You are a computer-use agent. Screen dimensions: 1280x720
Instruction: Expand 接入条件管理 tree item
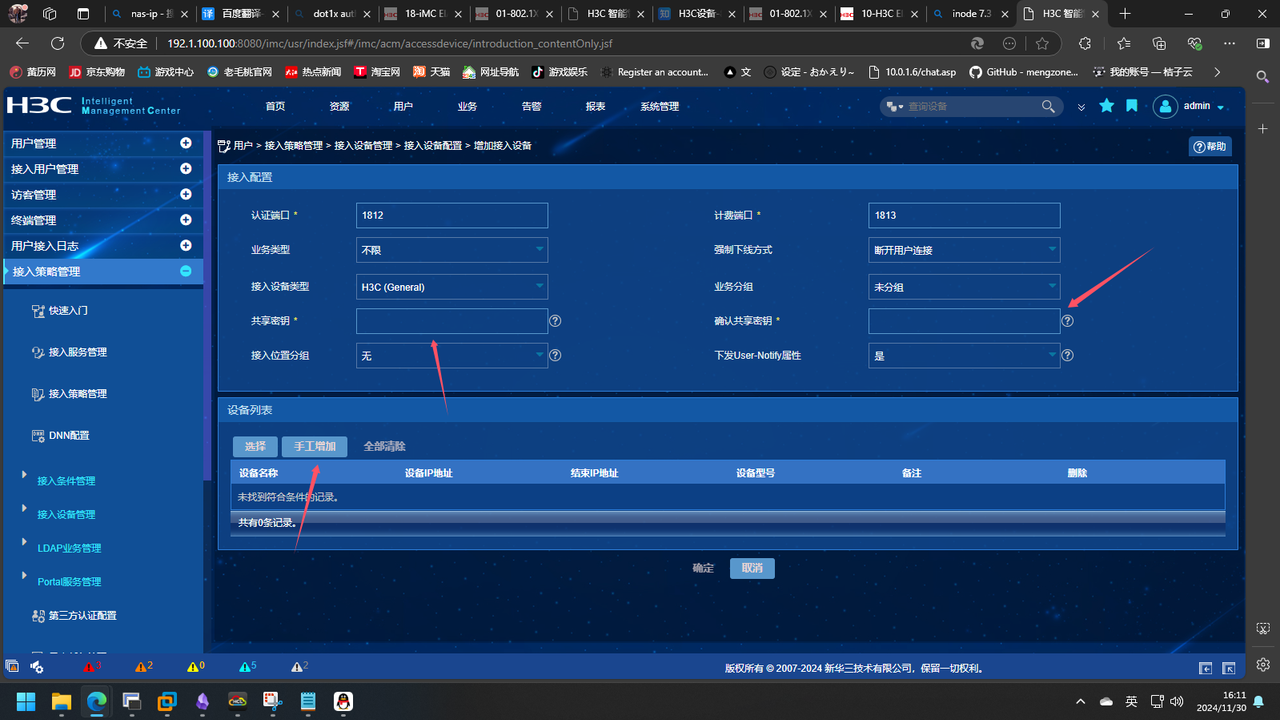[x=24, y=475]
